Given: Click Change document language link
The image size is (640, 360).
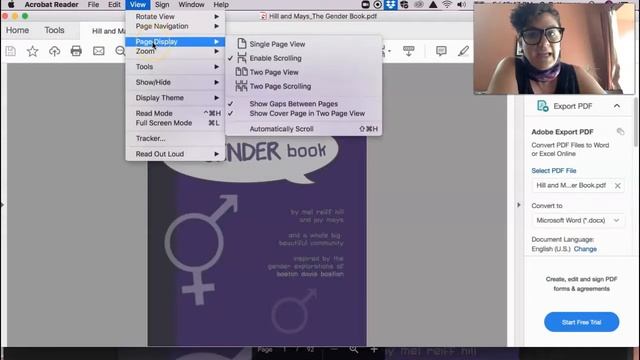Looking at the screenshot, I should pos(585,249).
